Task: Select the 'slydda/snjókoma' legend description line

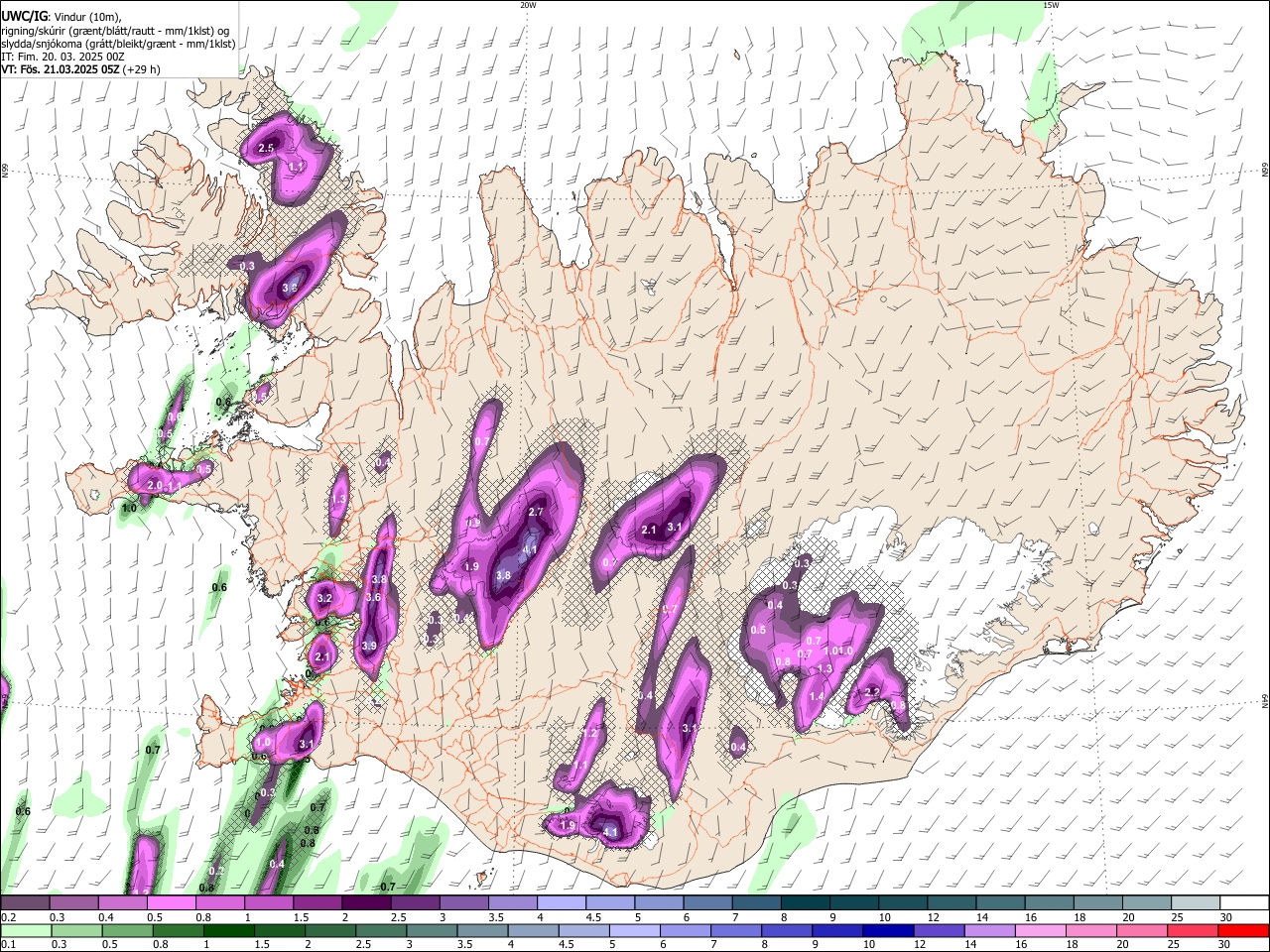Action: pyautogui.click(x=117, y=44)
